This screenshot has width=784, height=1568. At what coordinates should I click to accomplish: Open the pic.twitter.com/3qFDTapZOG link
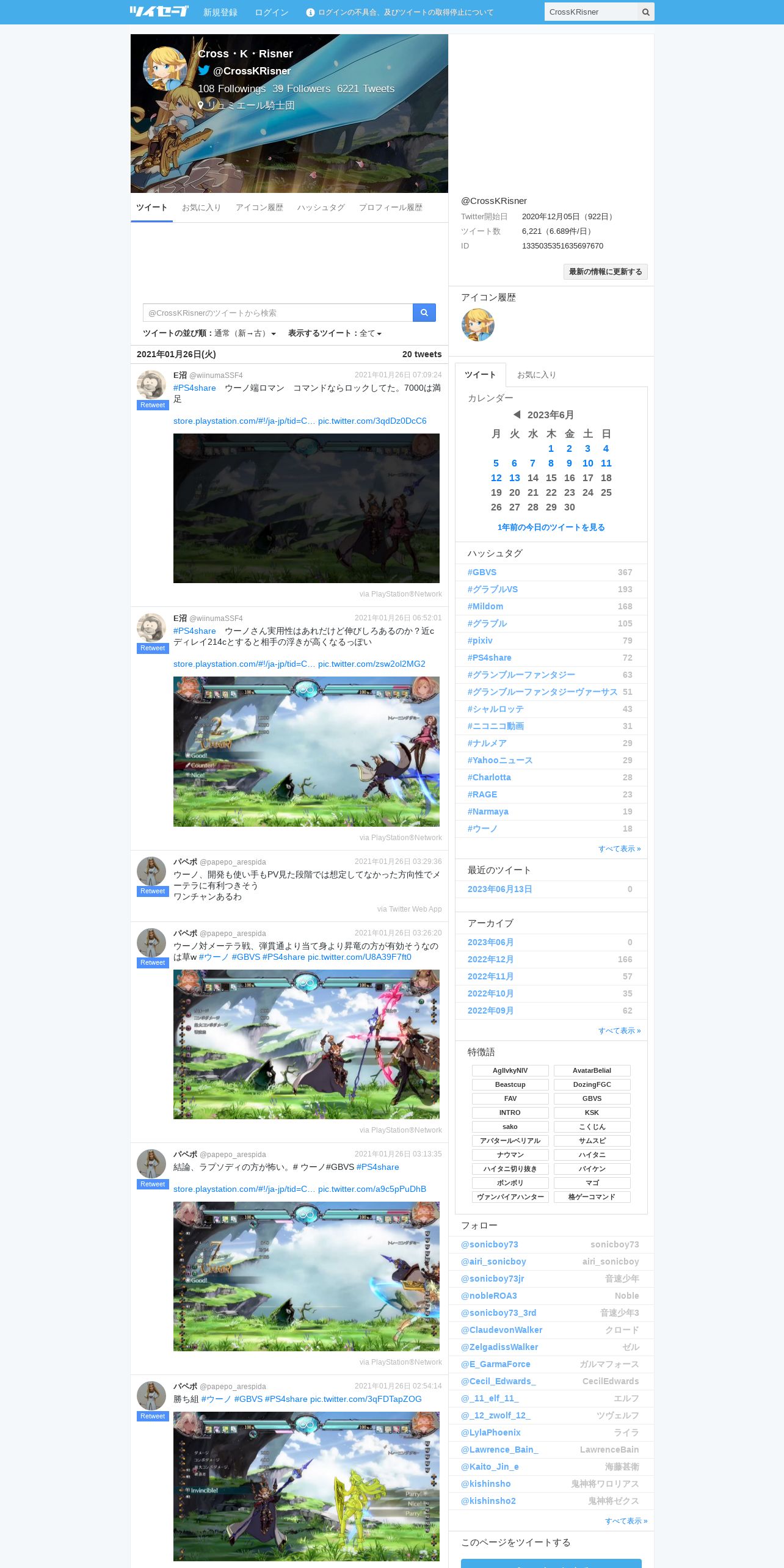point(366,1399)
